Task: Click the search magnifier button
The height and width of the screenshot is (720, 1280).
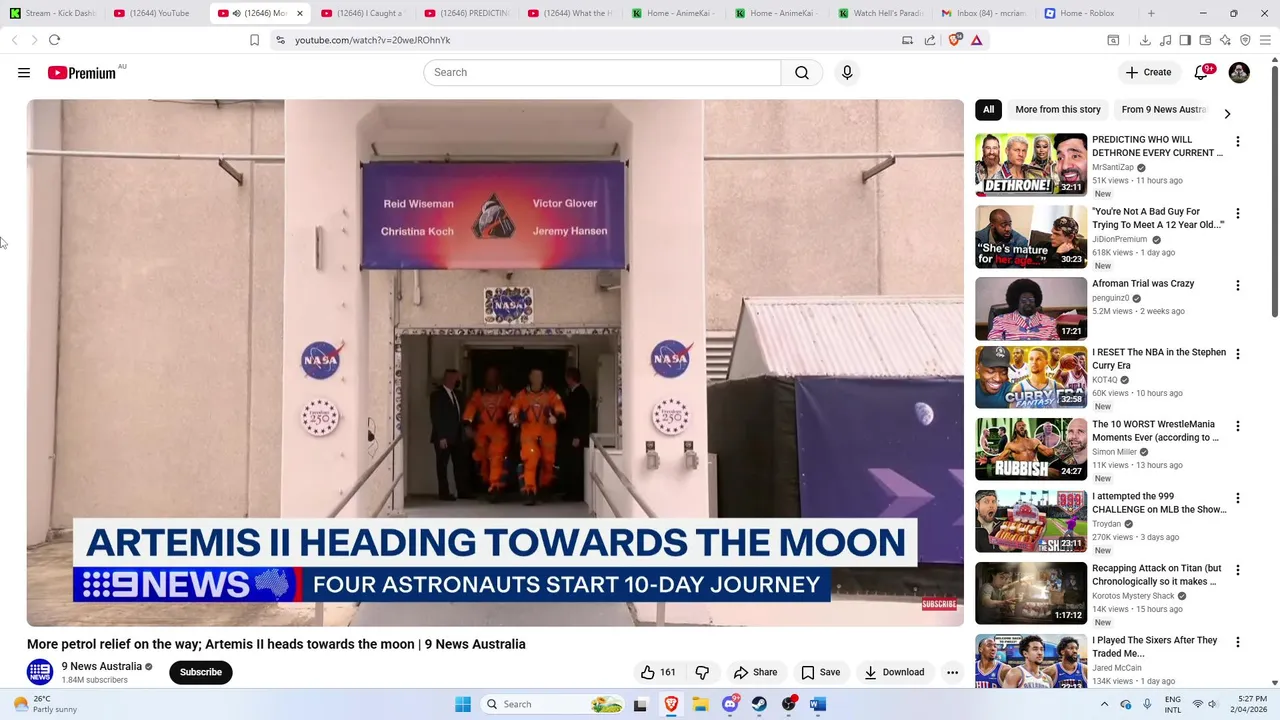Action: pyautogui.click(x=802, y=73)
